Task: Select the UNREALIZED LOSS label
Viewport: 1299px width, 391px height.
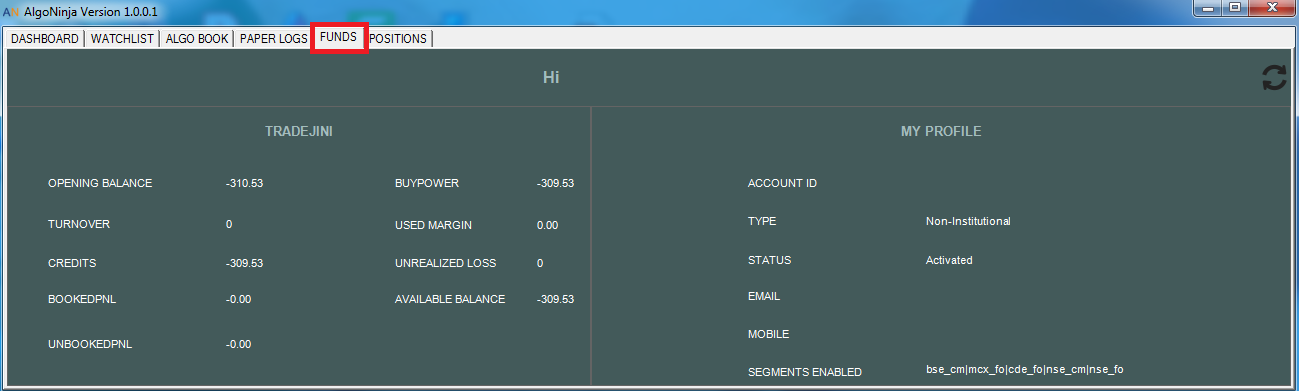Action: (445, 263)
